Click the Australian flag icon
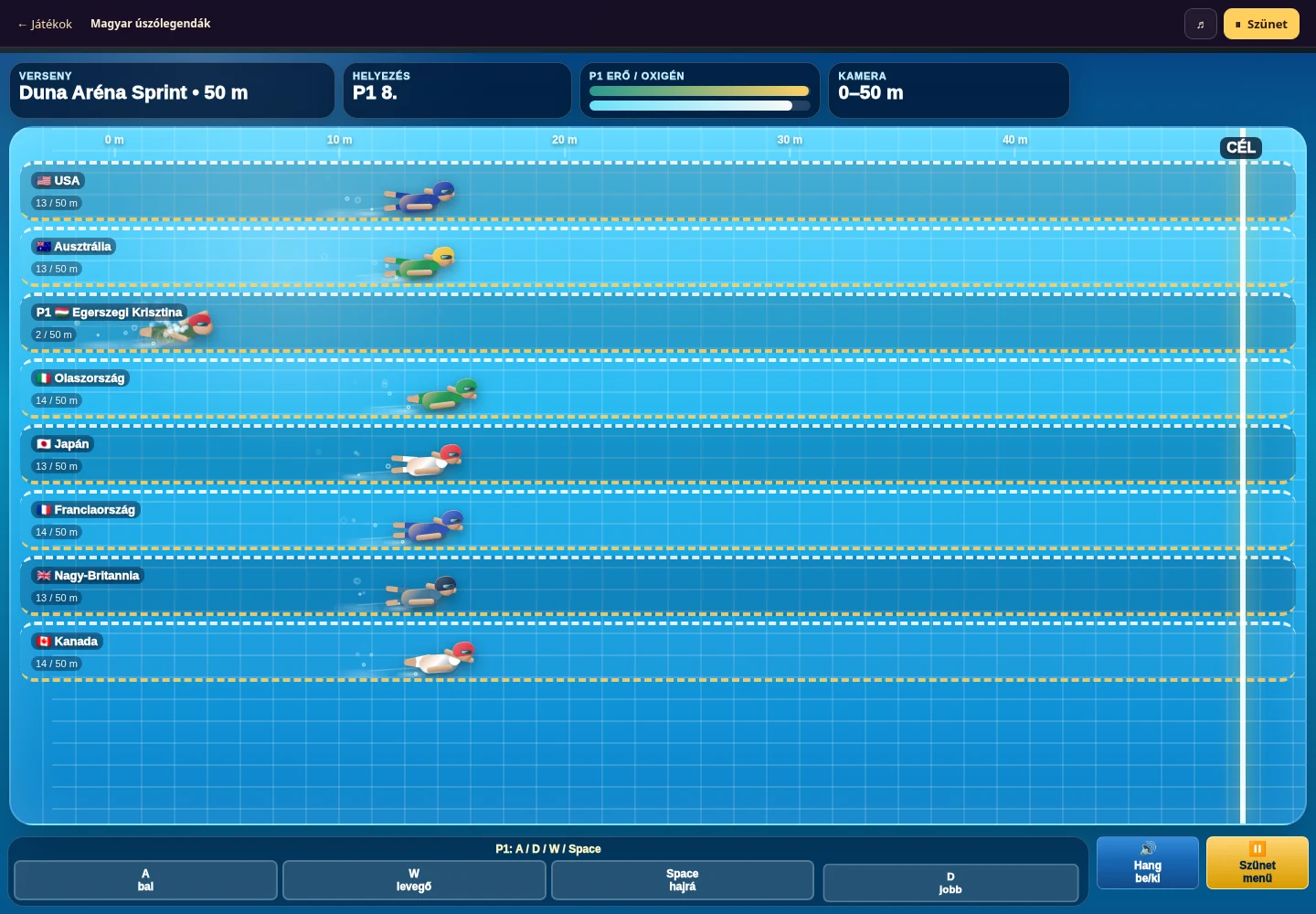The width and height of the screenshot is (1316, 914). [x=44, y=247]
